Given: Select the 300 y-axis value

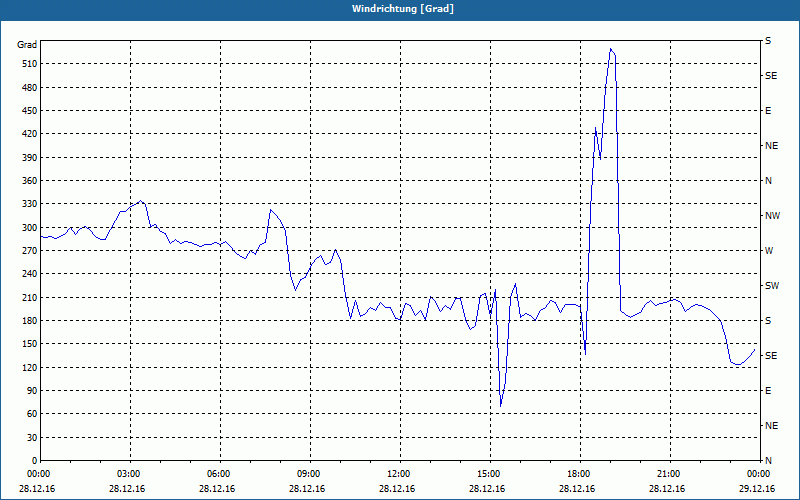Looking at the screenshot, I should click(x=30, y=228).
